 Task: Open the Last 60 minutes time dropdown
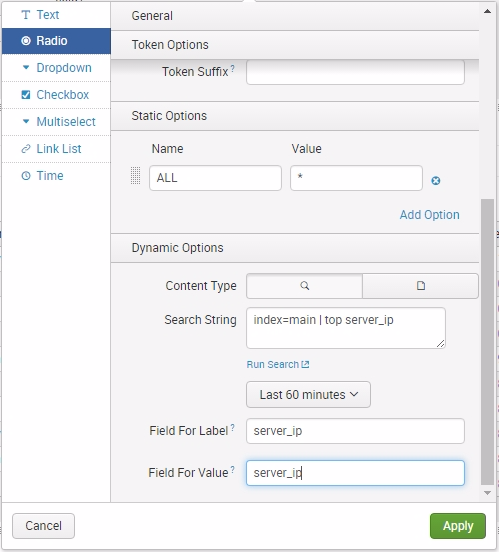(308, 395)
